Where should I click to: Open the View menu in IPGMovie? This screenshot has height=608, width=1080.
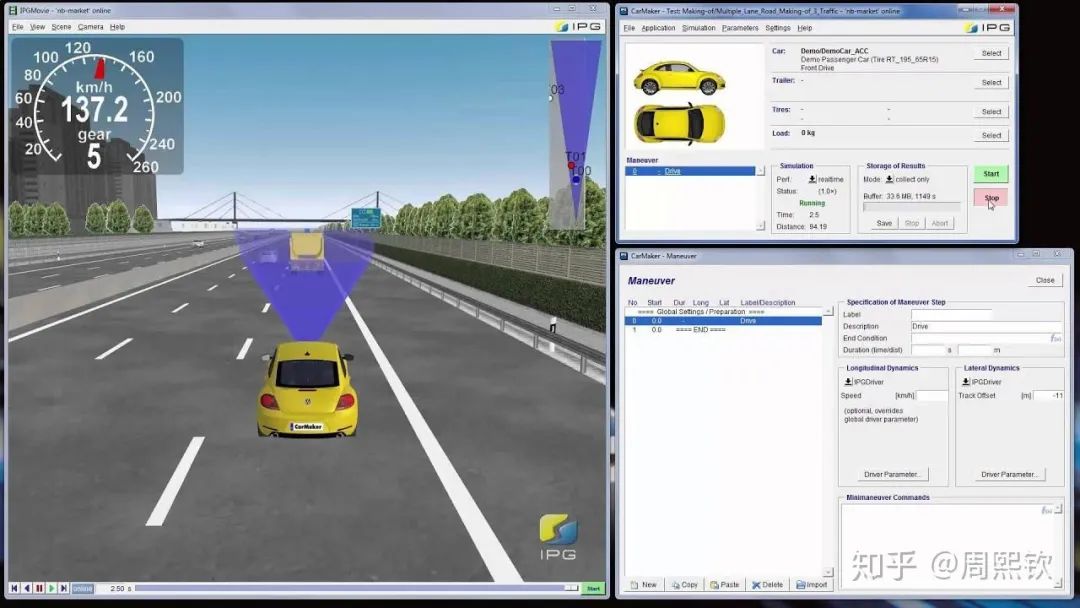(37, 27)
